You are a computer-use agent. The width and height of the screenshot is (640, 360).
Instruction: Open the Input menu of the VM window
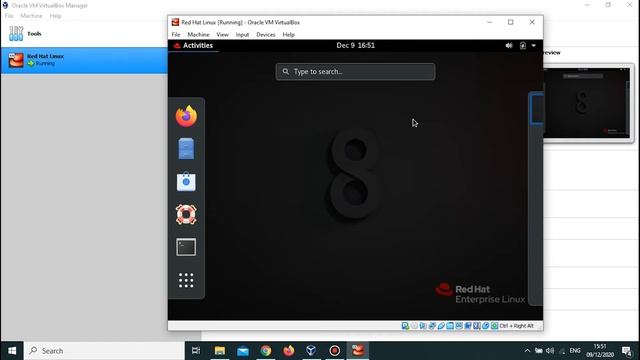tap(242, 35)
